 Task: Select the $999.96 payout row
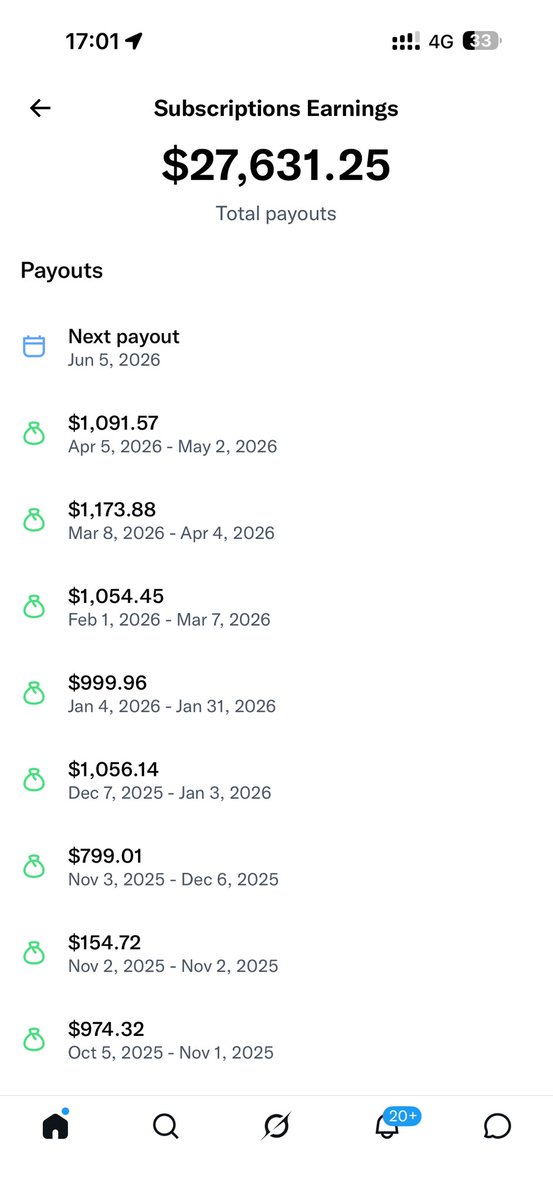coord(276,693)
